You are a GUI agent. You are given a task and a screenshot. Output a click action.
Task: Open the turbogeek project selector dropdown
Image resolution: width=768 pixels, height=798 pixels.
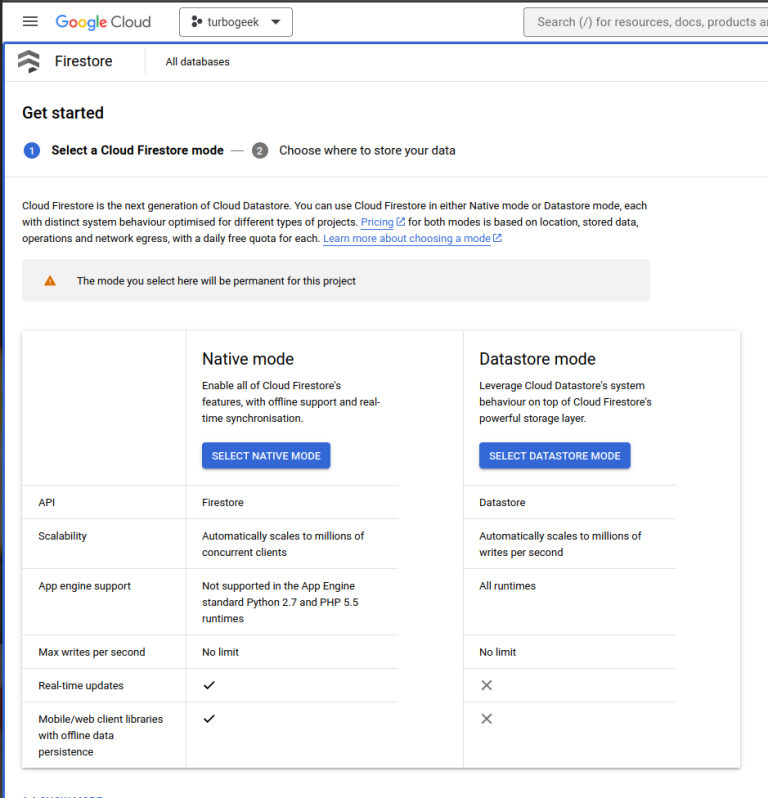tap(236, 22)
